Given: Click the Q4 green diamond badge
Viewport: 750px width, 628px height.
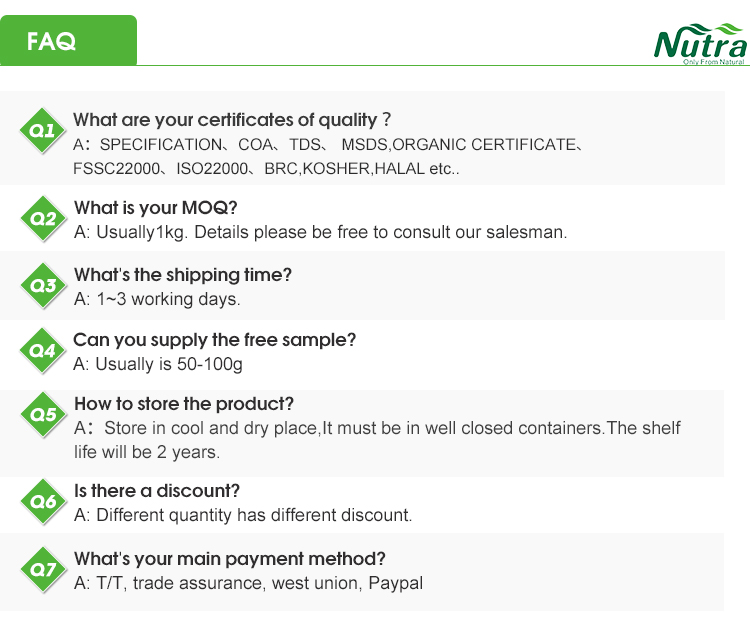Looking at the screenshot, I should 42,351.
